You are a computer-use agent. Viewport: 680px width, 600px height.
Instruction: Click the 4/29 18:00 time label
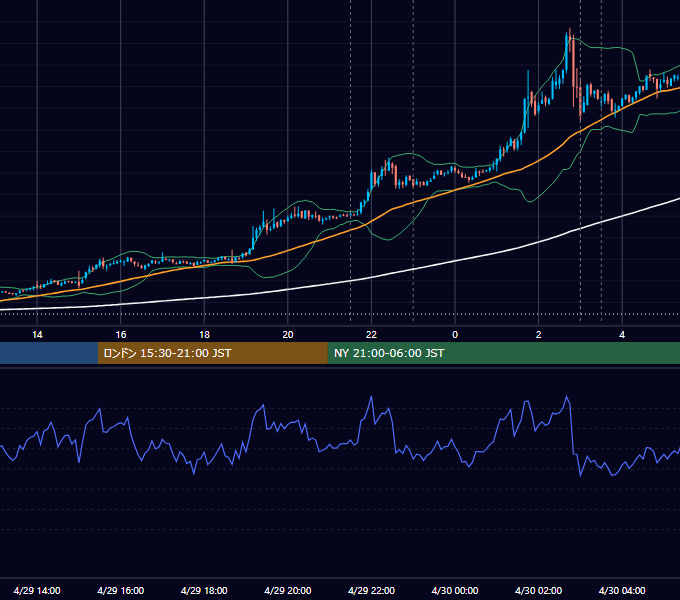click(x=204, y=590)
